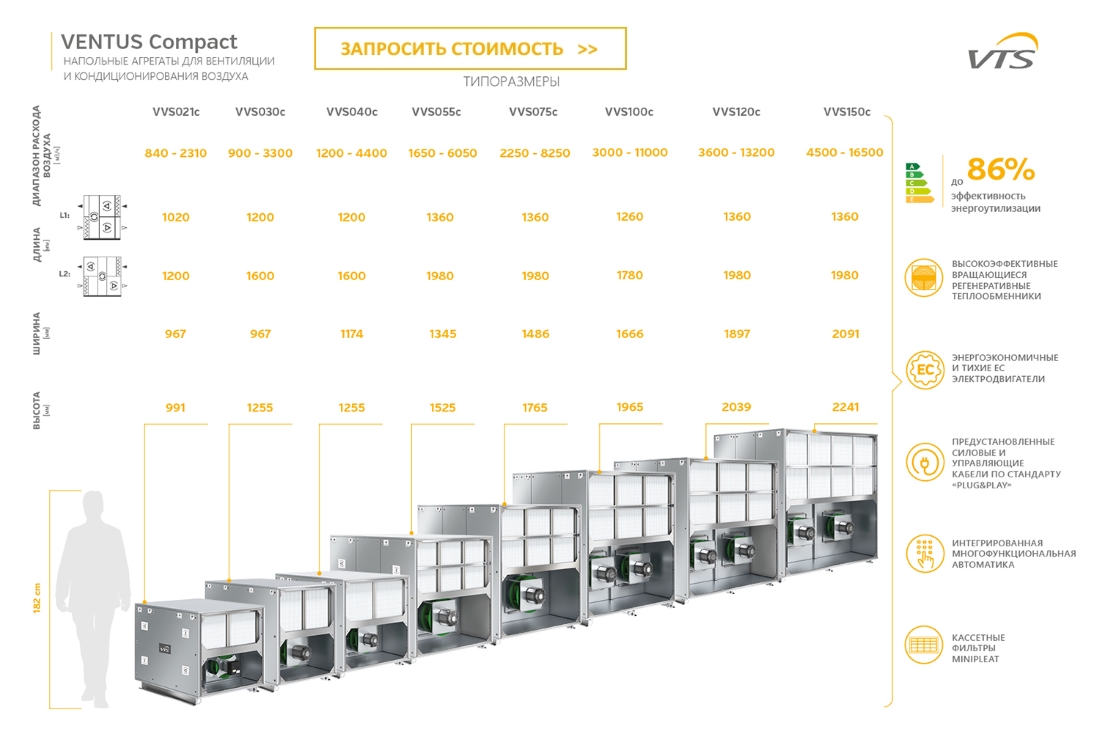The image size is (1100, 743).
Task: Click the EC motor gear icon
Action: click(x=924, y=369)
